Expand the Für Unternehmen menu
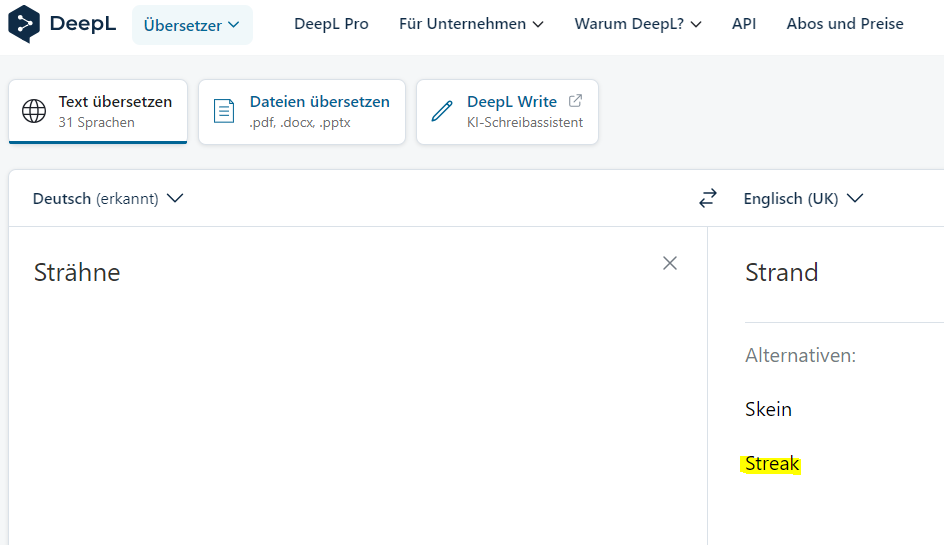This screenshot has height=545, width=944. coord(471,24)
